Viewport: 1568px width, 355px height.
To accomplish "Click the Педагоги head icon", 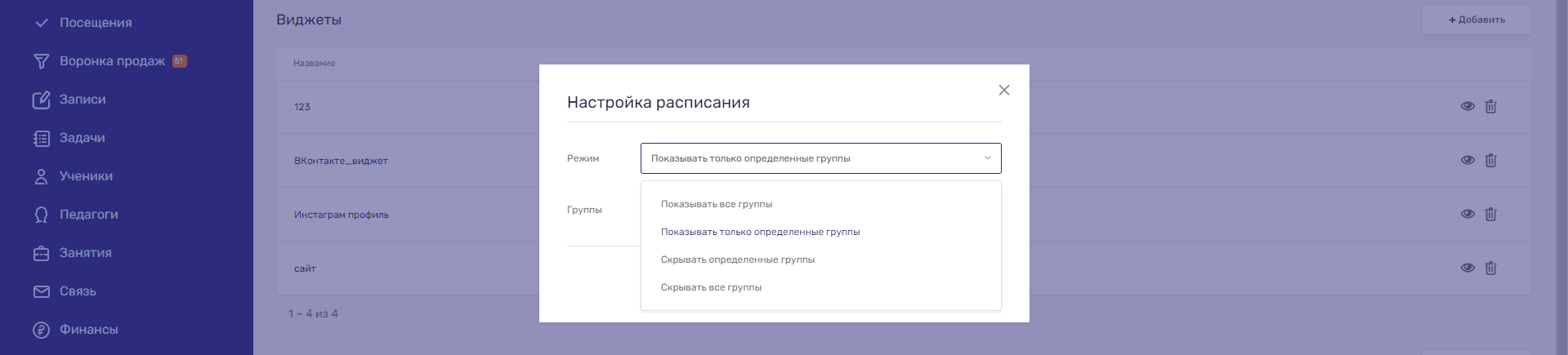I will 42,215.
